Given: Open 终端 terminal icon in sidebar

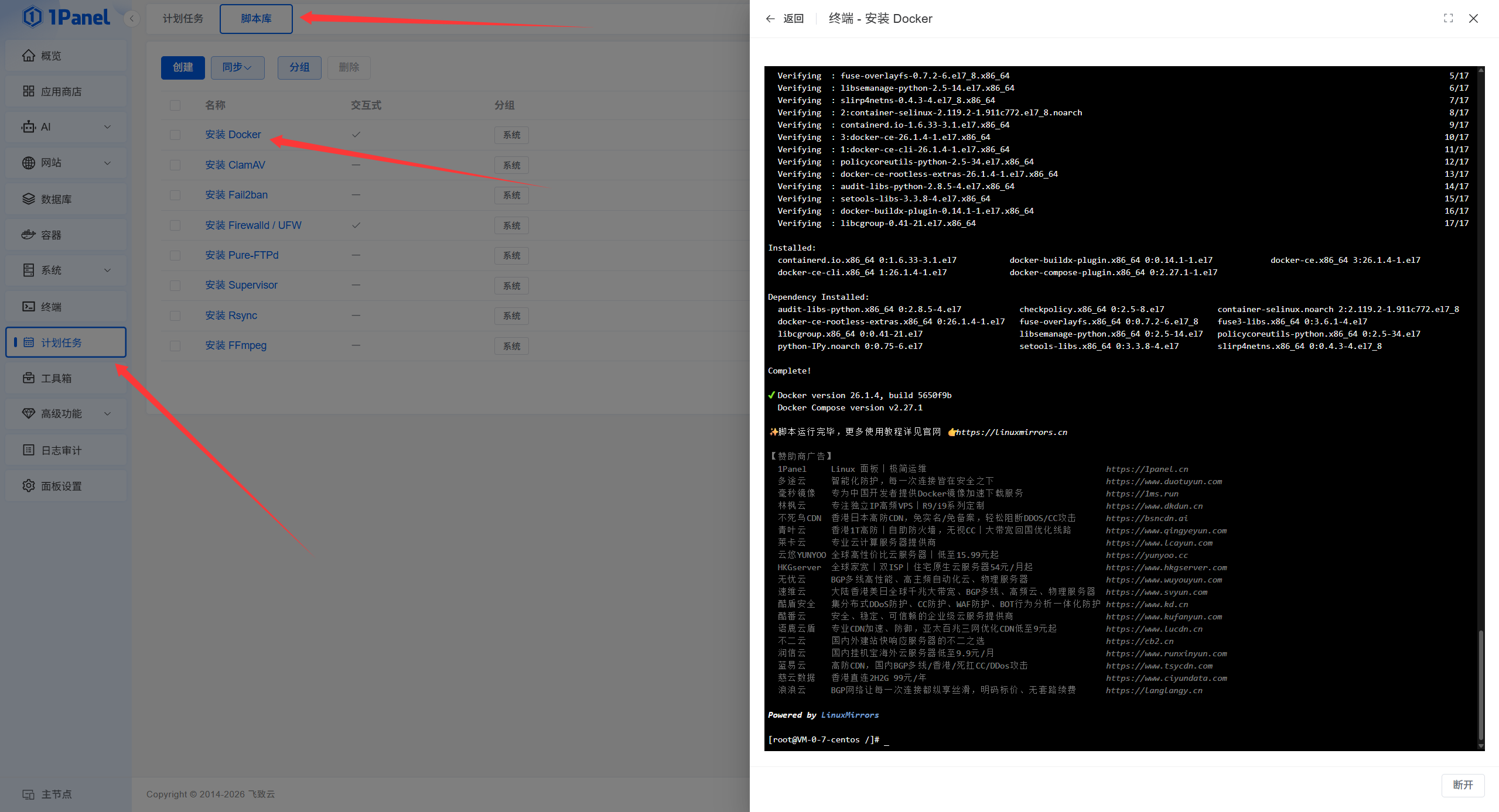Looking at the screenshot, I should (x=28, y=307).
